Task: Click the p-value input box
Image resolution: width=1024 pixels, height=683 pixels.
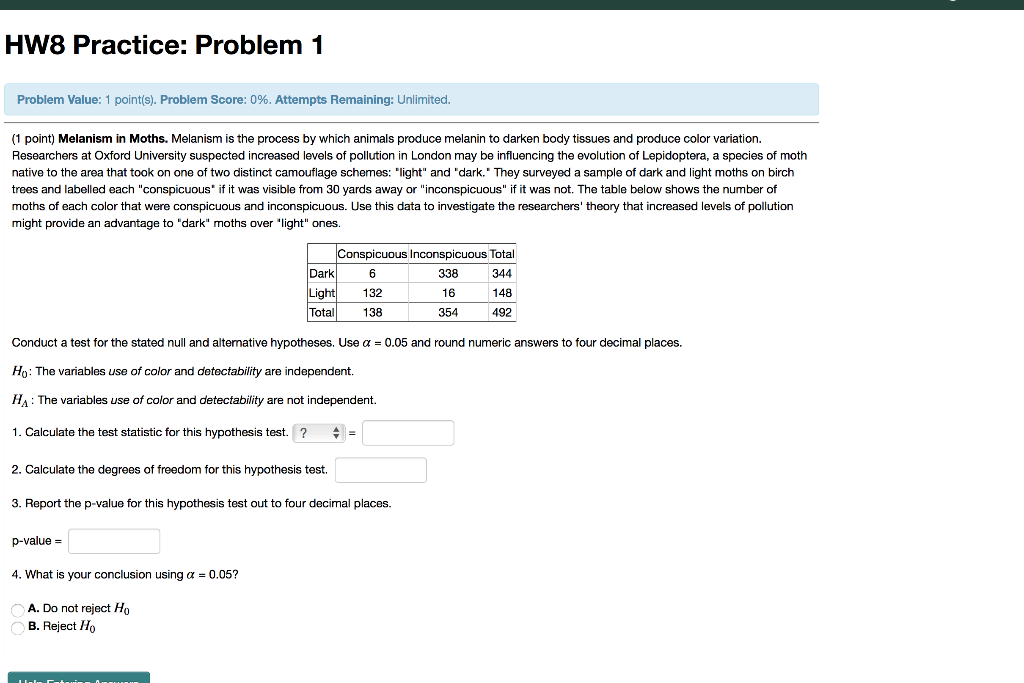Action: coord(113,540)
